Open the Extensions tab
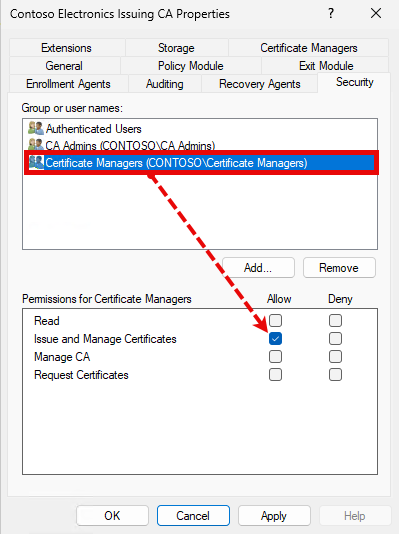This screenshot has height=534, width=399. (67, 48)
